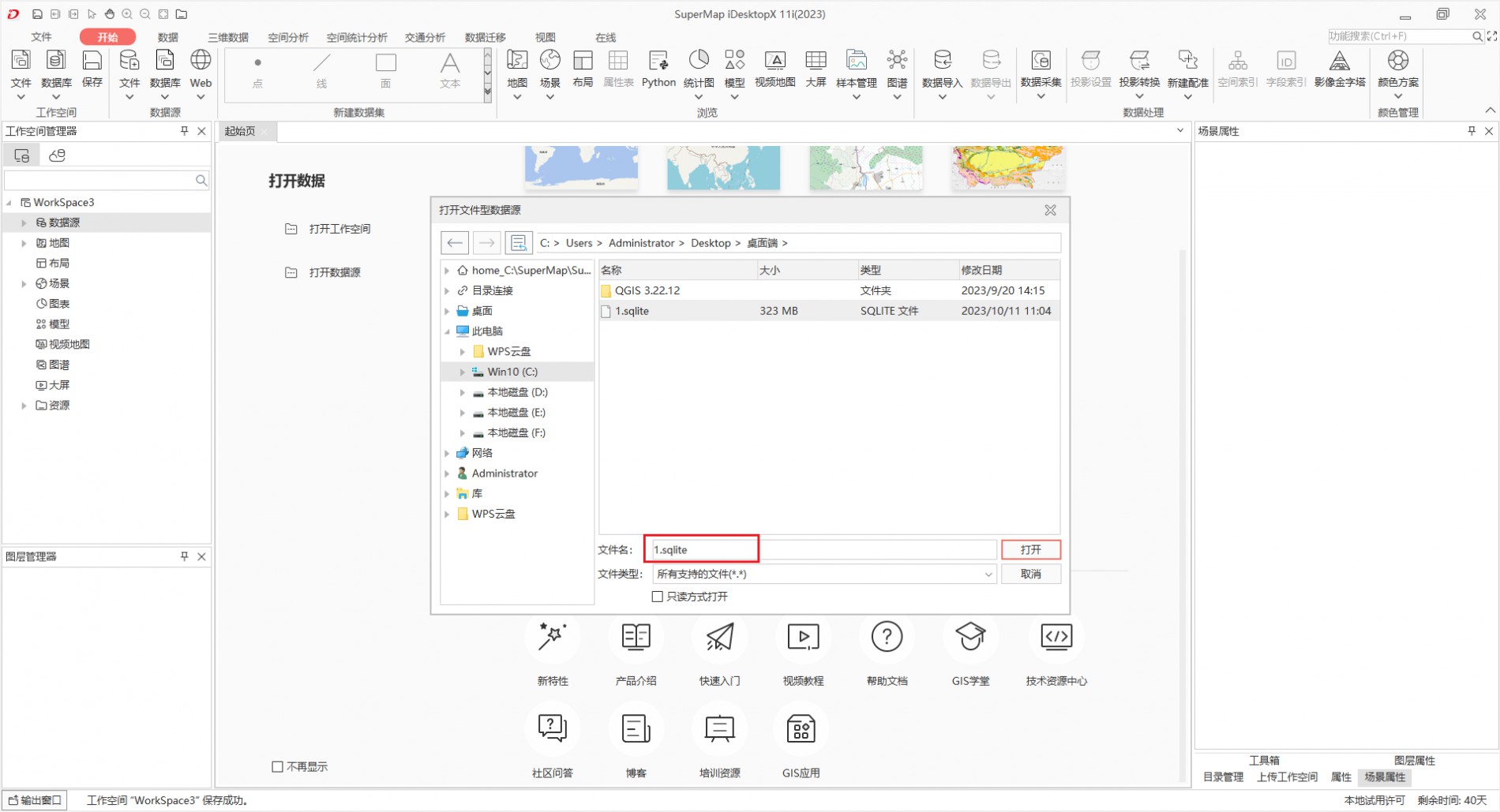Image resolution: width=1500 pixels, height=812 pixels.
Task: Switch to the 目录管理 bottom tab
Action: [x=1223, y=777]
